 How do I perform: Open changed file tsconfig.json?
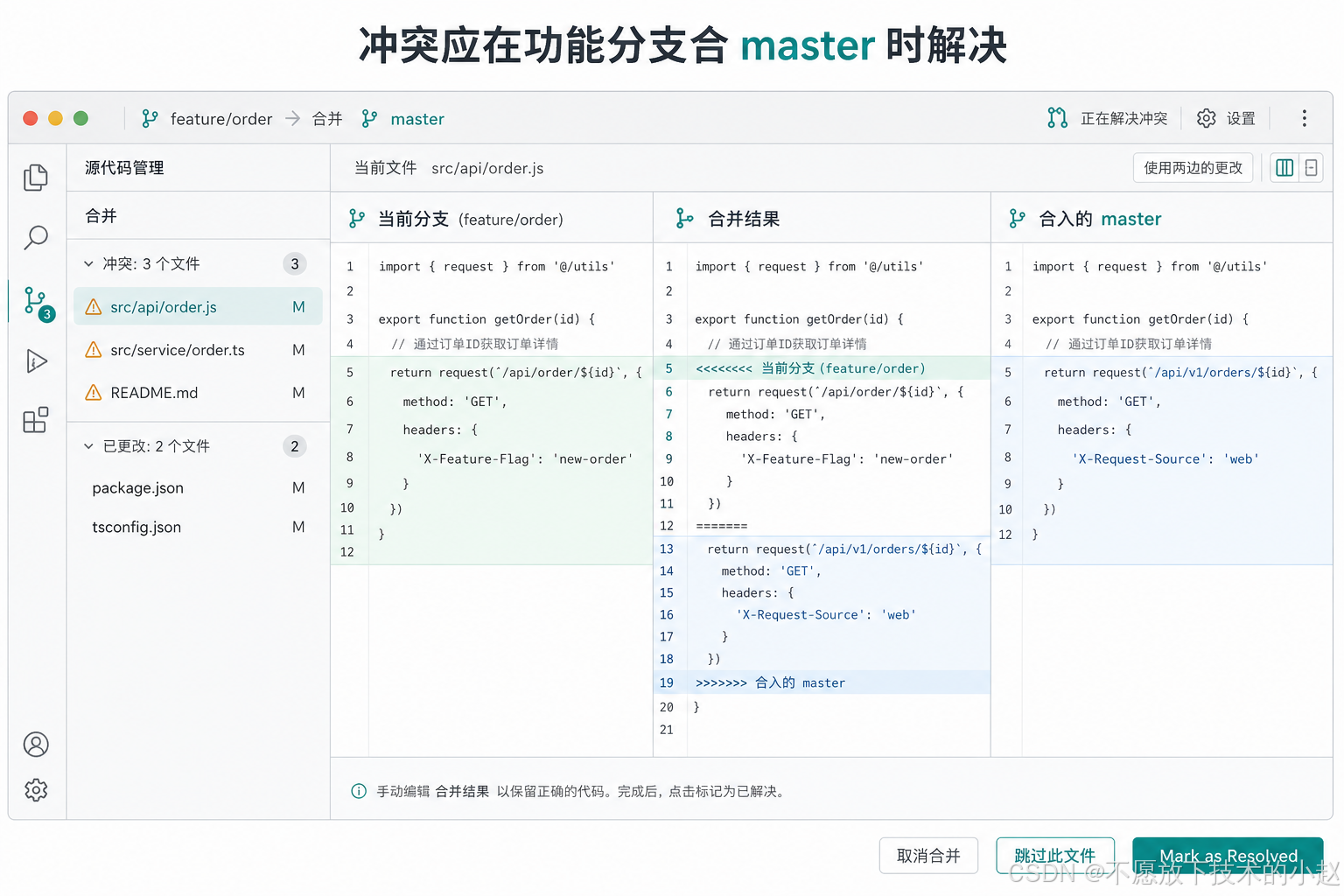pos(198,527)
